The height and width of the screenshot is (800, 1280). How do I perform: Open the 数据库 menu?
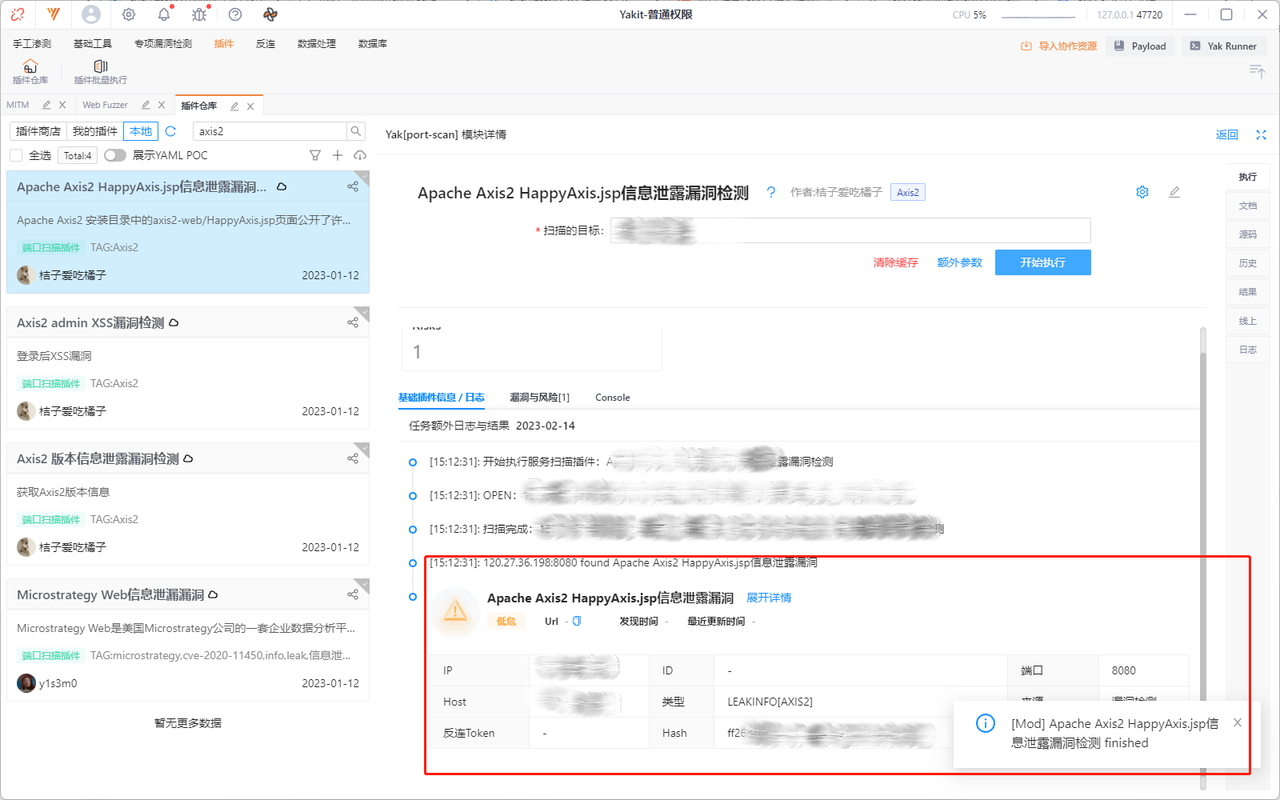point(373,44)
